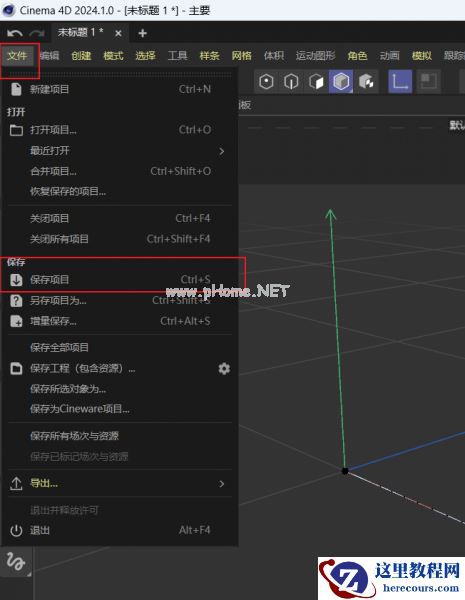Open the 运动图形 menu

[316, 56]
